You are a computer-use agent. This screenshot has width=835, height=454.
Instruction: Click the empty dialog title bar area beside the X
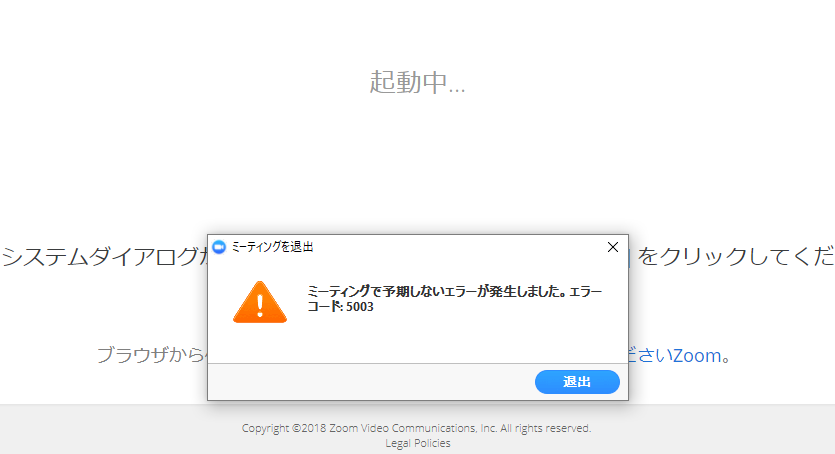coord(458,247)
